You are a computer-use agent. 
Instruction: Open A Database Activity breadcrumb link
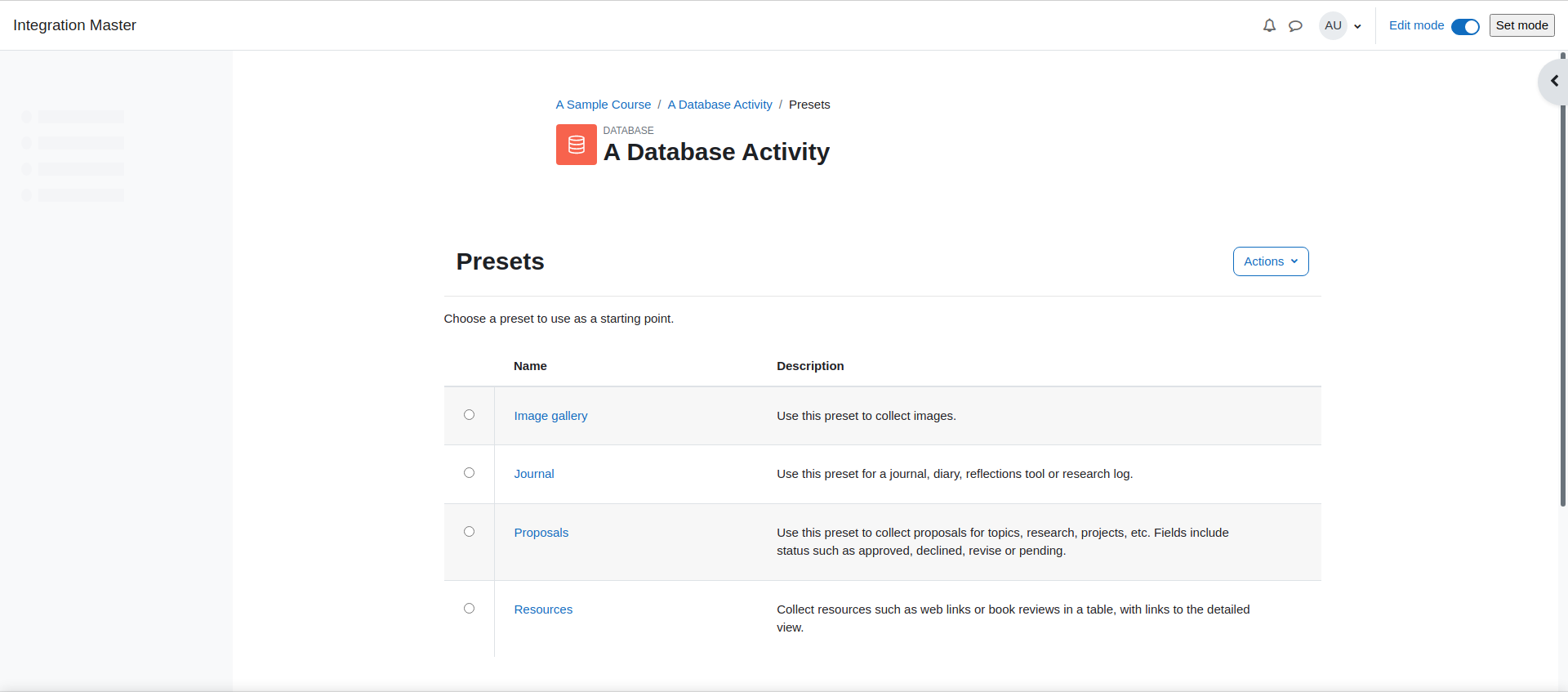(719, 105)
